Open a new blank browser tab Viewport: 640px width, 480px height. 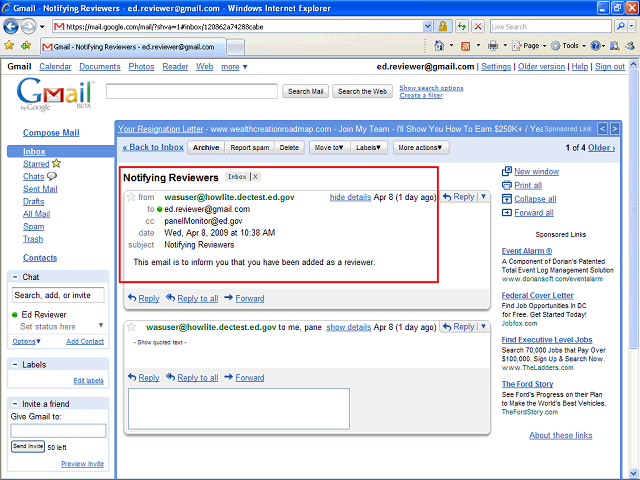236,47
